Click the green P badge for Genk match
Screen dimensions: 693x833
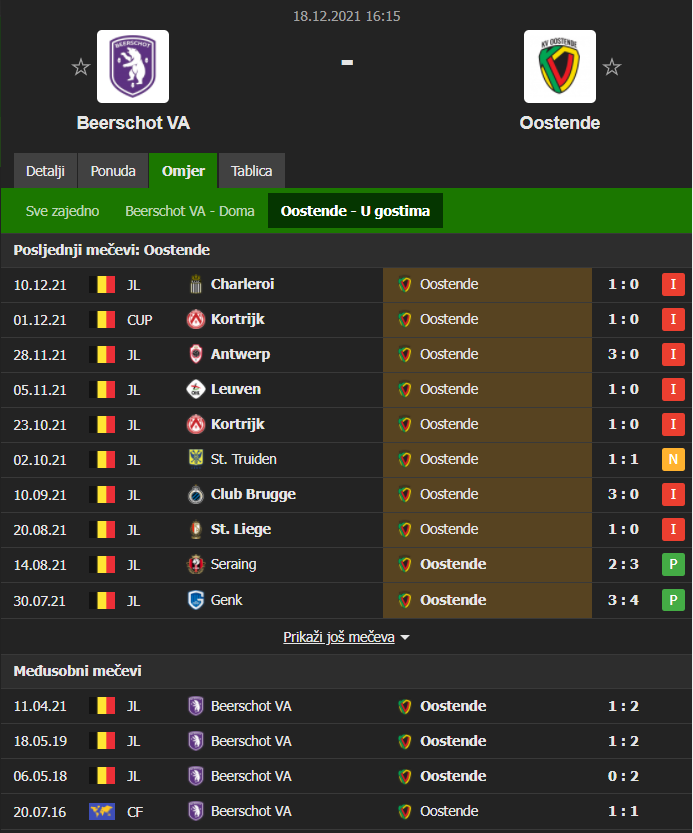tap(673, 600)
